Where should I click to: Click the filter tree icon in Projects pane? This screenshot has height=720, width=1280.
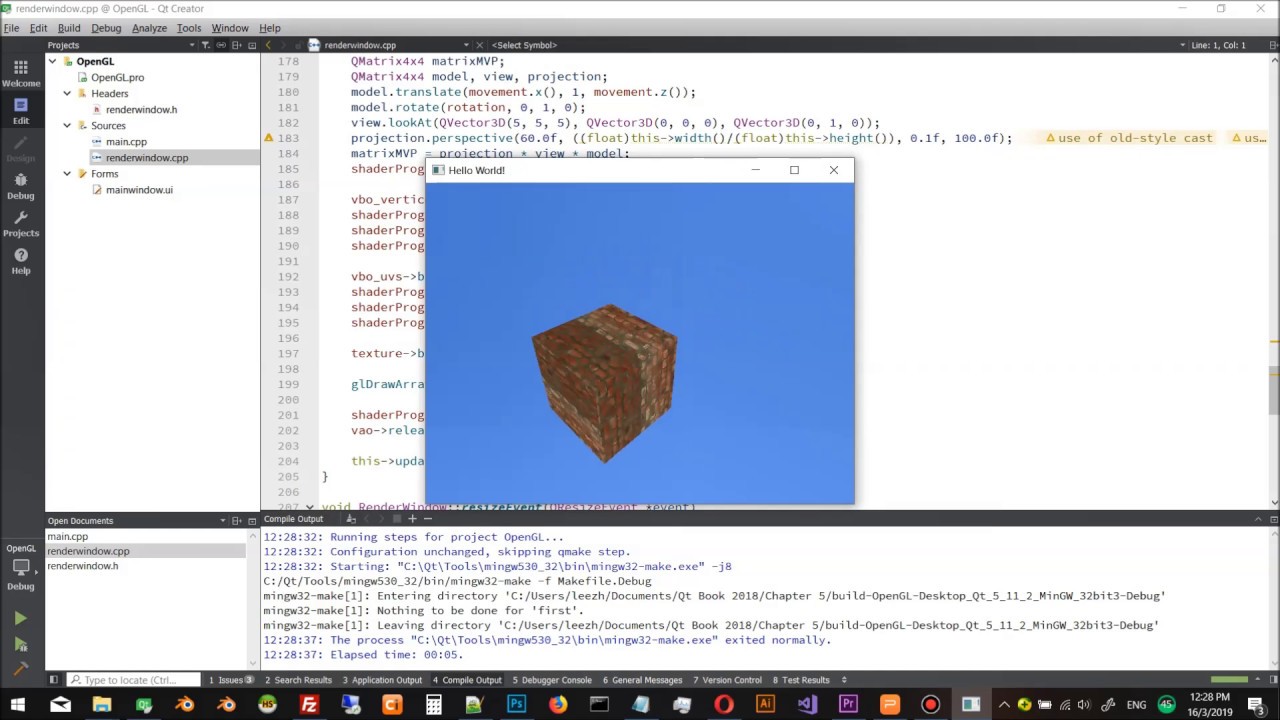207,45
